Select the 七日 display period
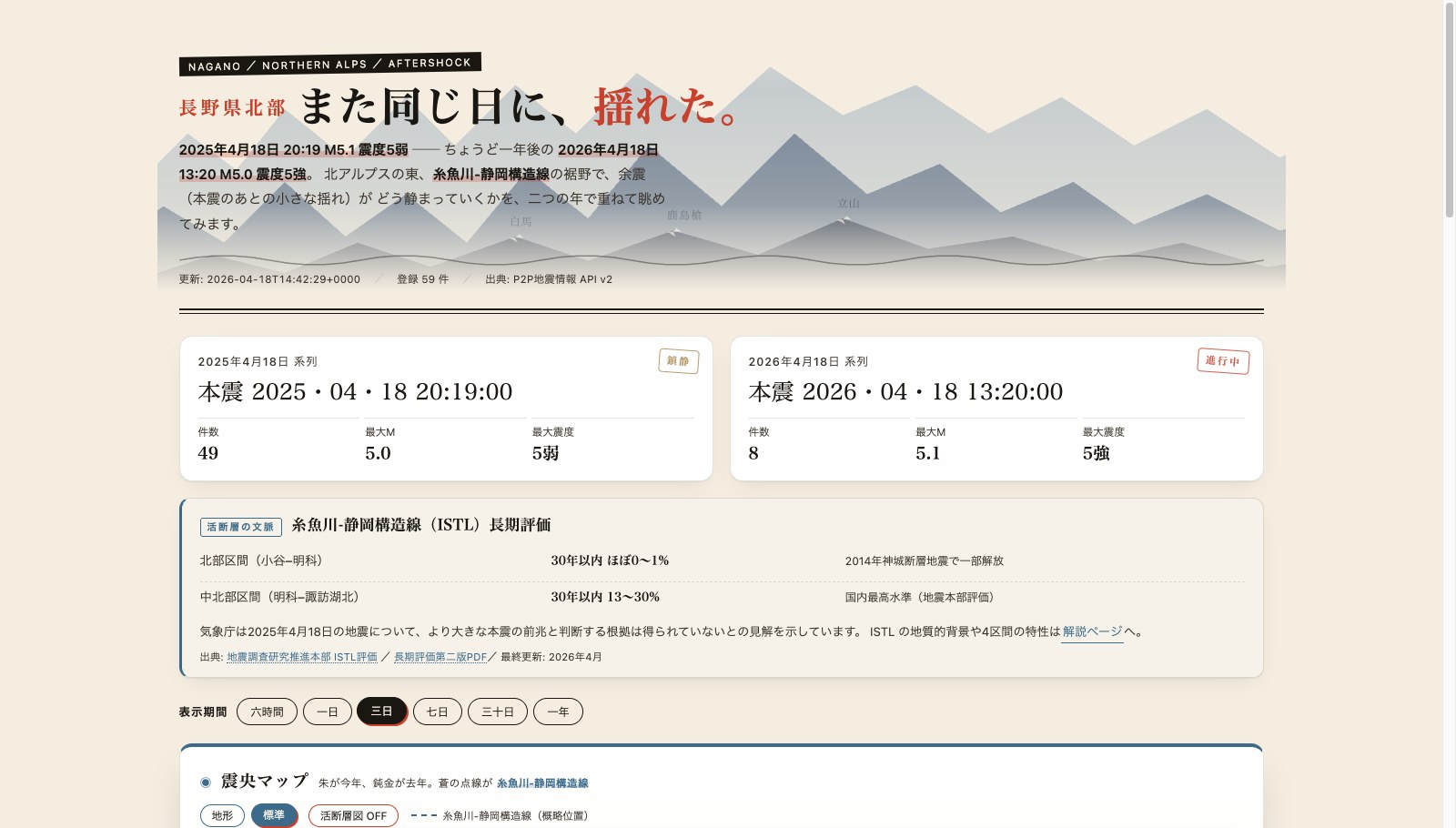This screenshot has height=828, width=1456. pos(438,712)
